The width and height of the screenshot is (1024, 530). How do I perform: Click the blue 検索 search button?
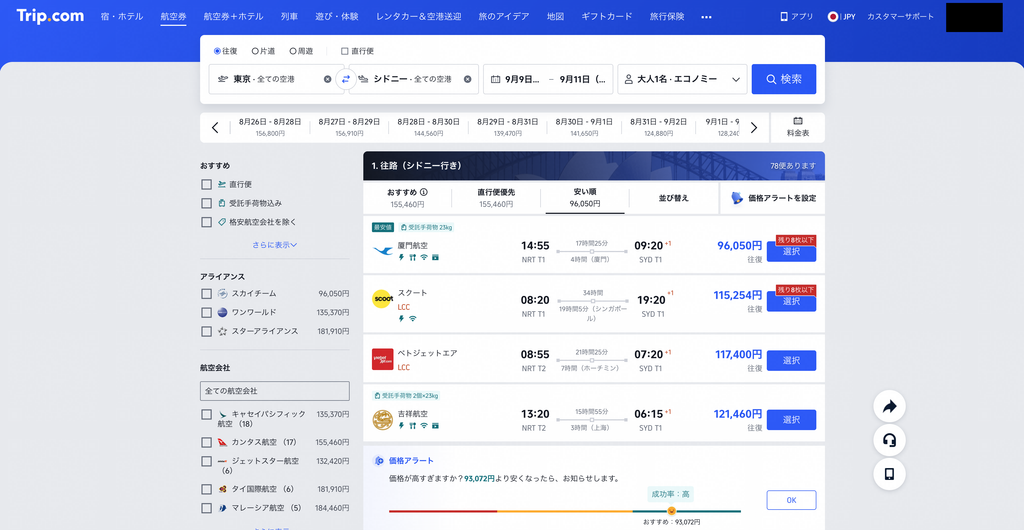click(x=784, y=79)
